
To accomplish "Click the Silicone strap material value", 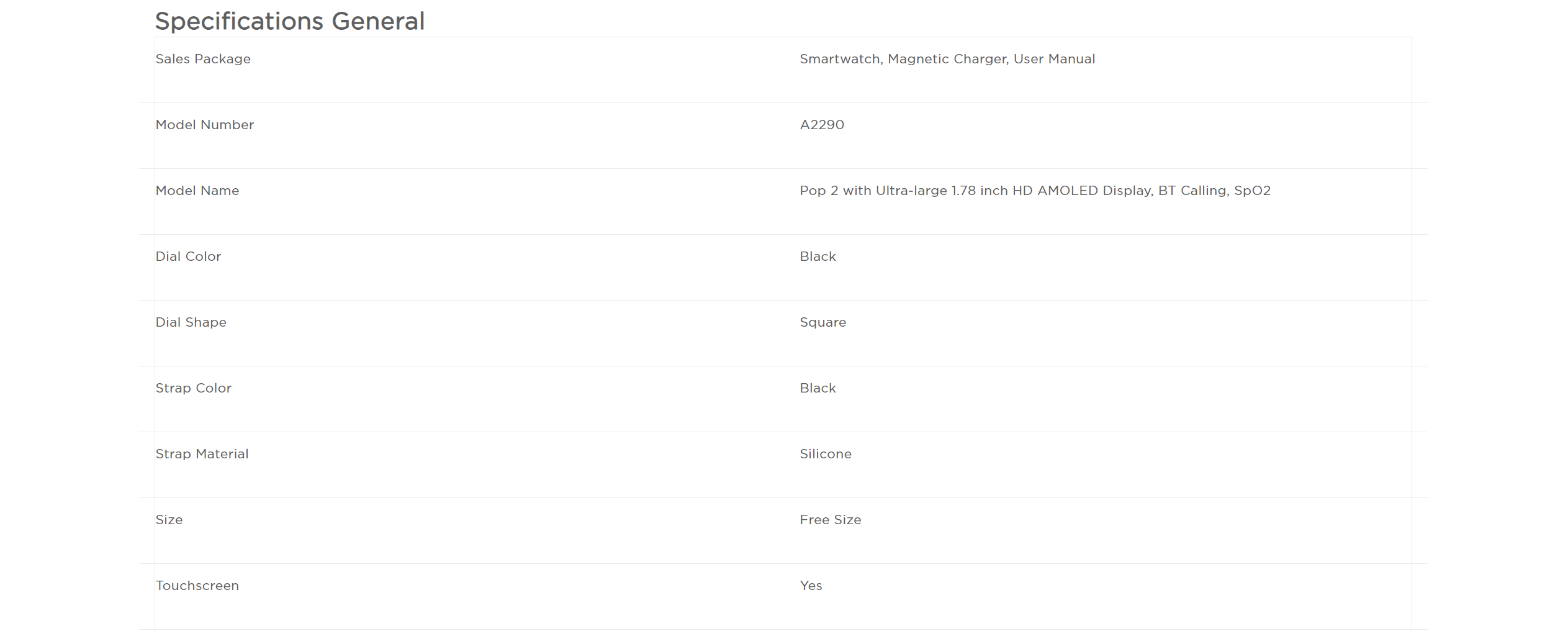I will (826, 454).
